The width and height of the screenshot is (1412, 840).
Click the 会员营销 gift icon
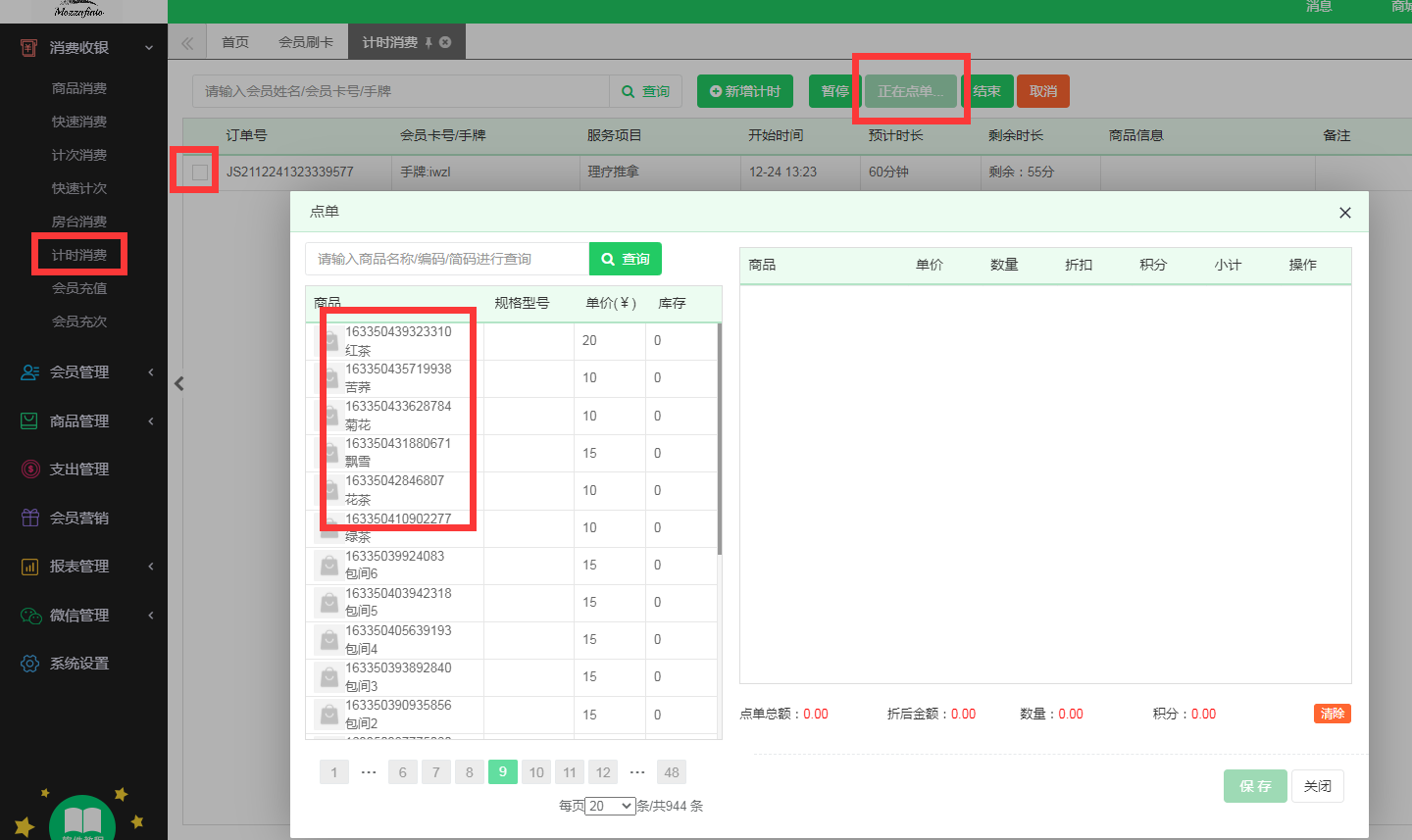pos(29,518)
